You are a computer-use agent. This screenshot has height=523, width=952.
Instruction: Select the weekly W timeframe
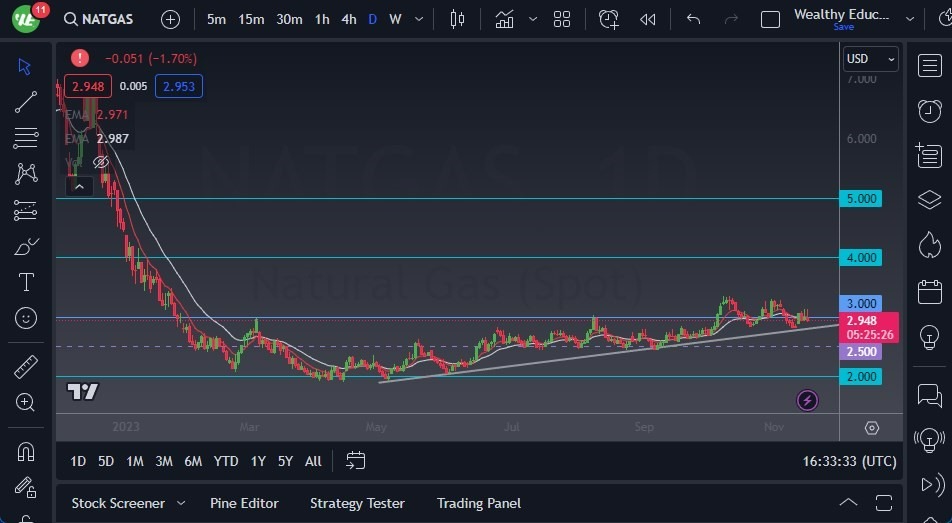(x=395, y=19)
